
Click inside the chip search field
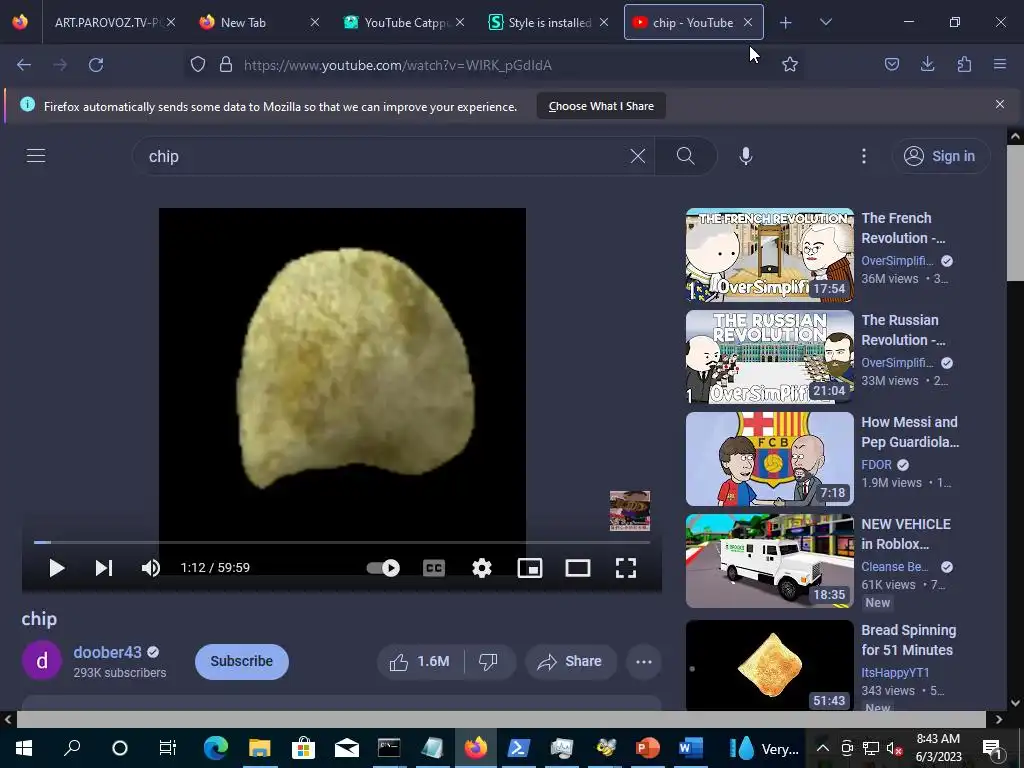(x=385, y=156)
